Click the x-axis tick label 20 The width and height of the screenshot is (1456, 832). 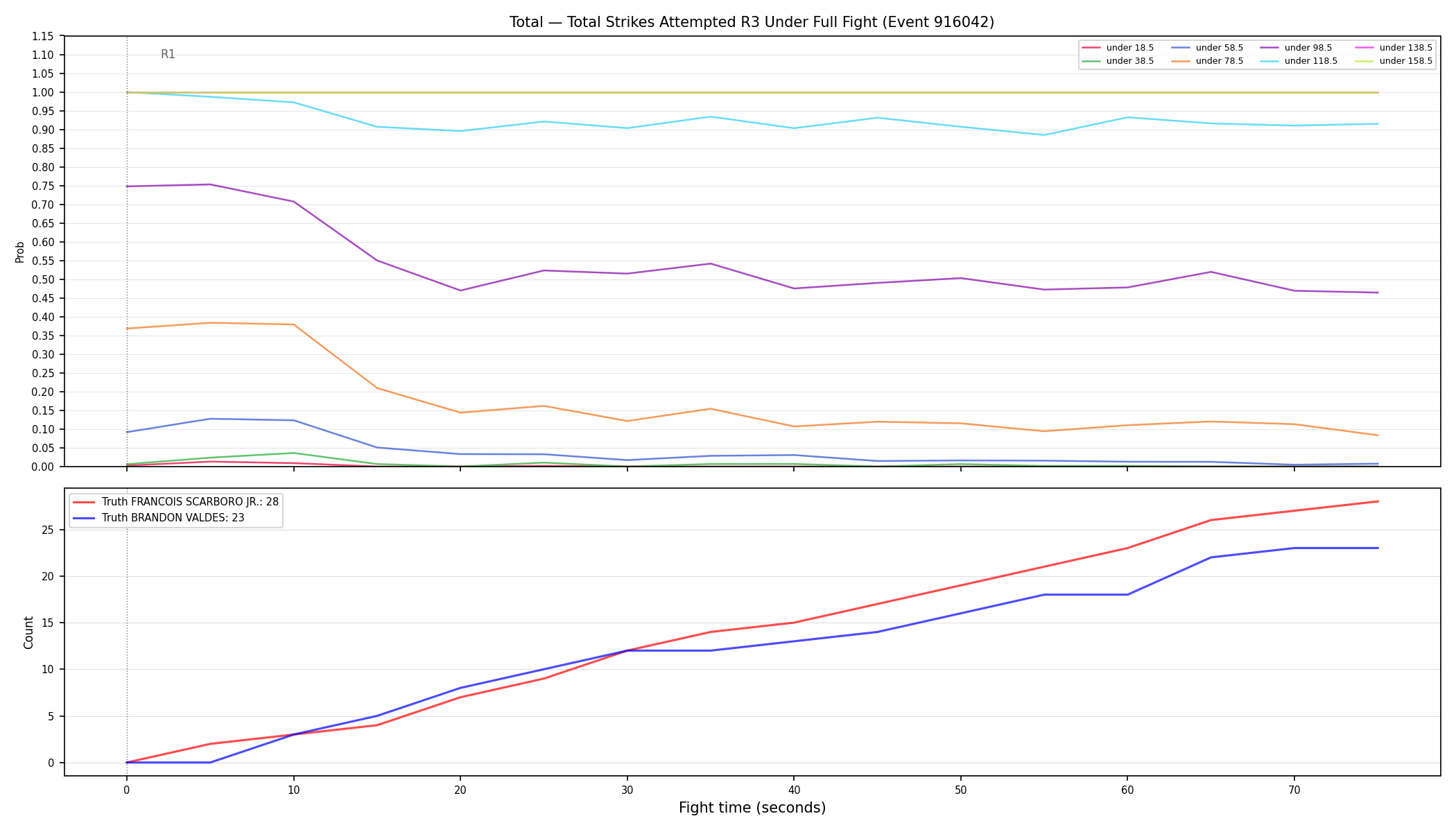tap(460, 789)
